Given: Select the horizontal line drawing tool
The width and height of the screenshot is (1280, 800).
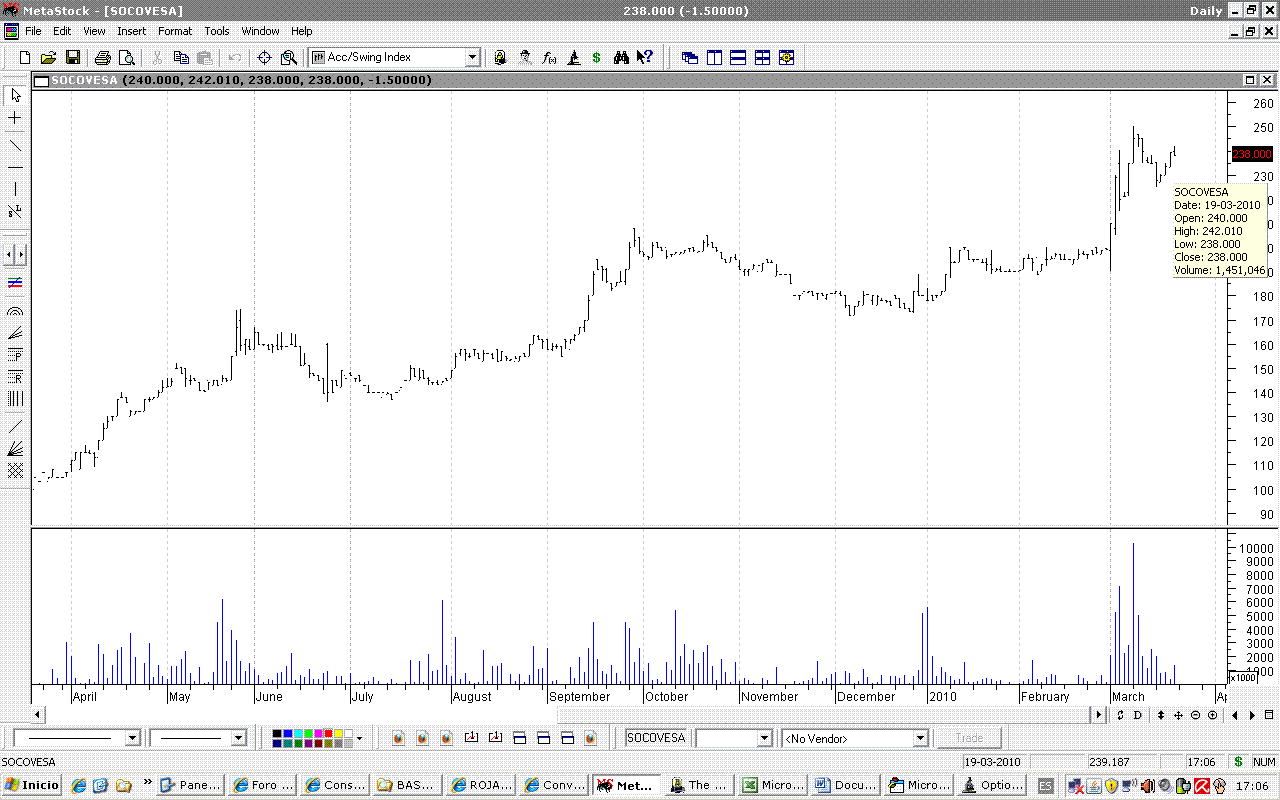Looking at the screenshot, I should pos(15,167).
